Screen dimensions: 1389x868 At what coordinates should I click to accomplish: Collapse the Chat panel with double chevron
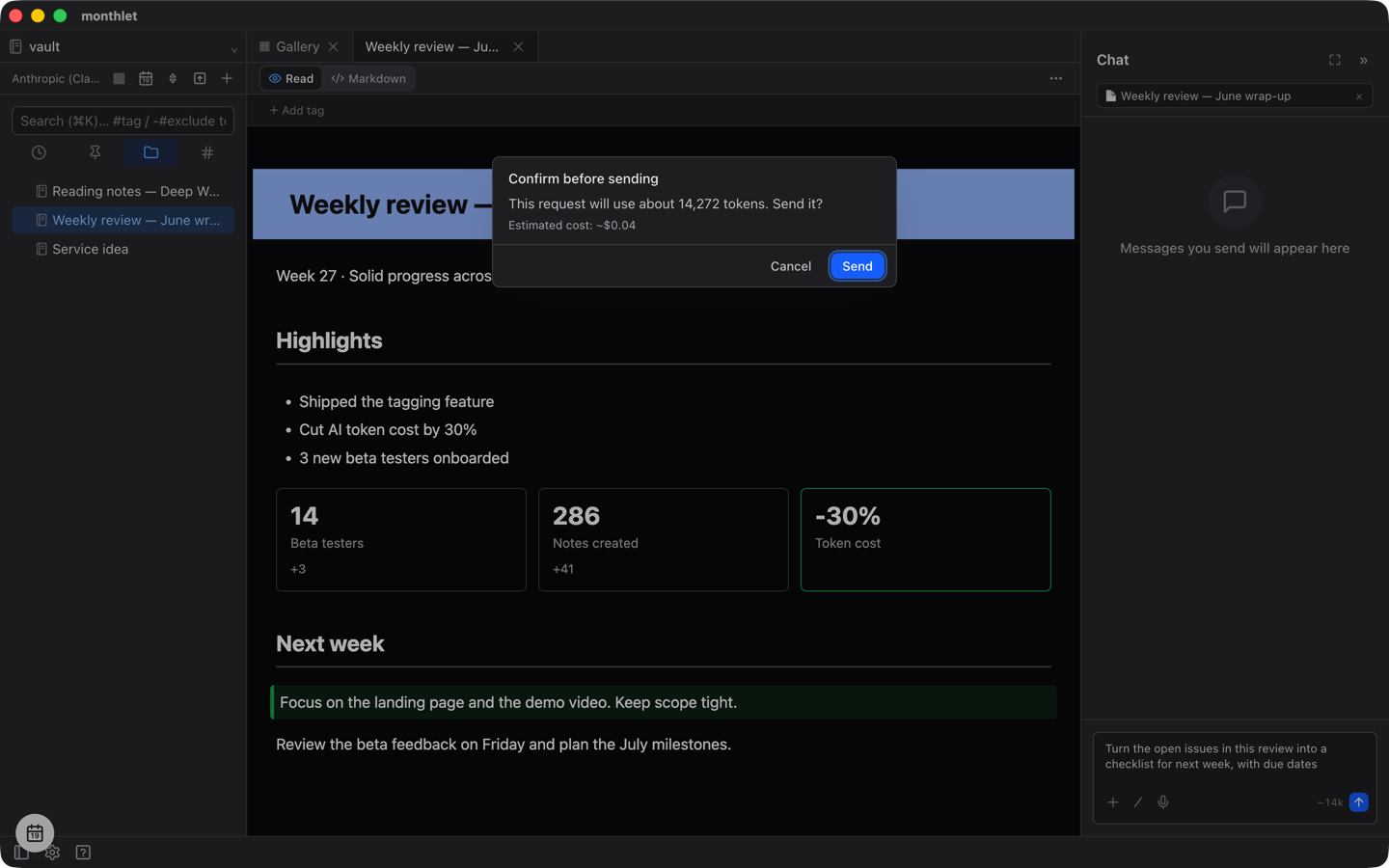[x=1364, y=60]
